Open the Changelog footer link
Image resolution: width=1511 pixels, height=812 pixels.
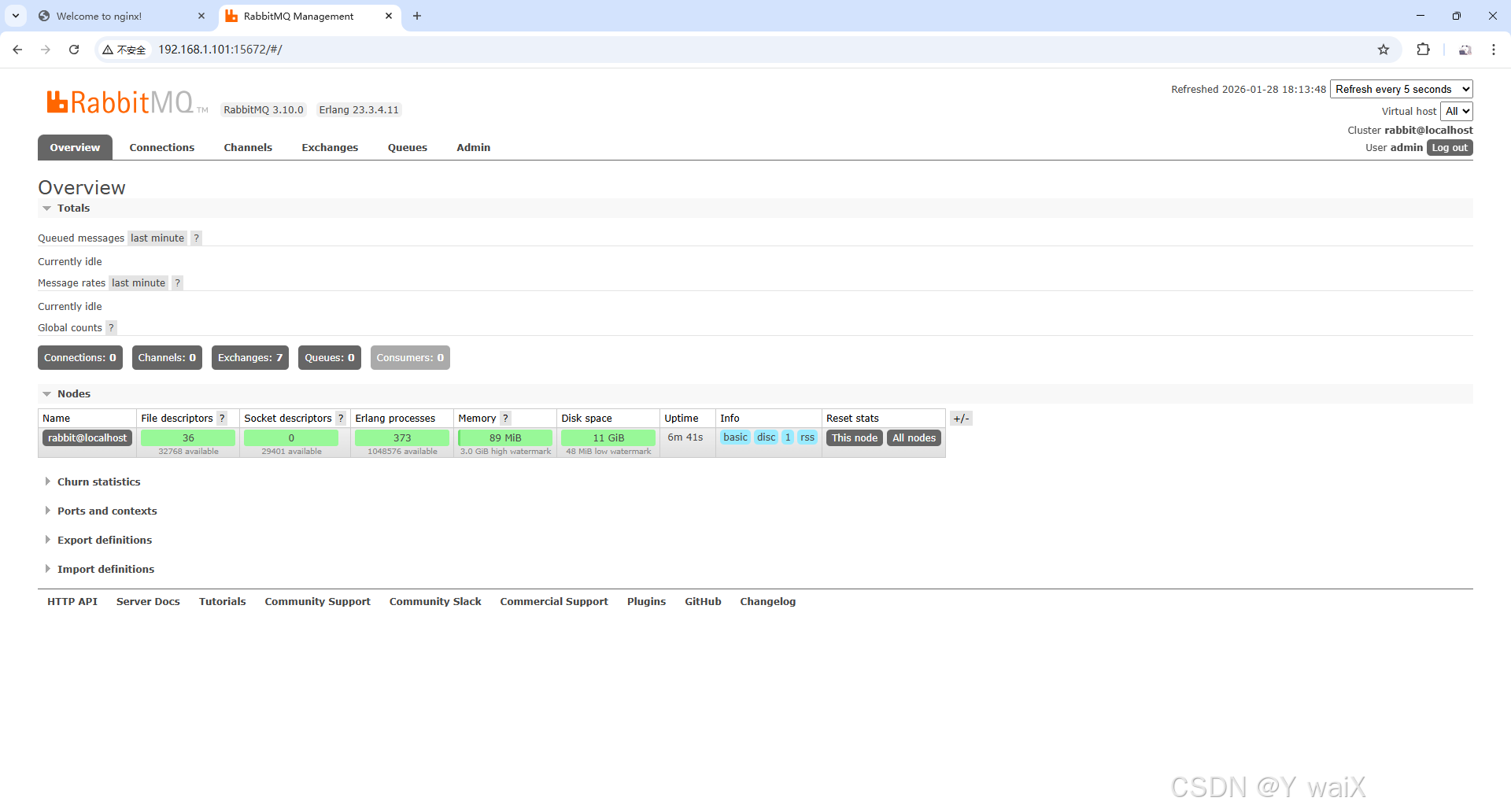[x=768, y=602]
